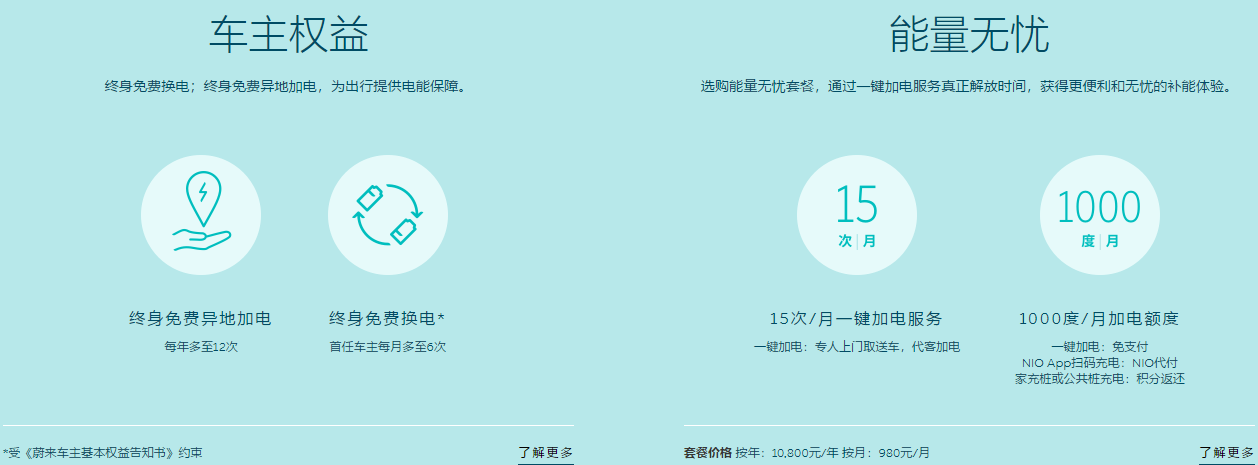The height and width of the screenshot is (465, 1258).
Task: Click the 能量无忧 subtitle about 选购能量无忧套餐
Action: click(969, 87)
